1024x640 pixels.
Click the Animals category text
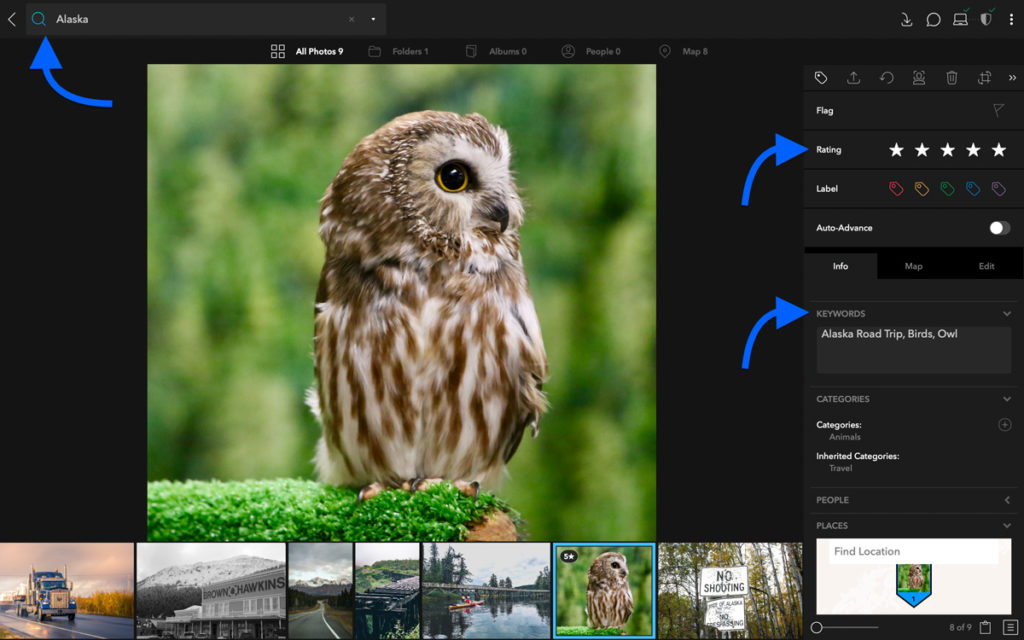pyautogui.click(x=845, y=437)
